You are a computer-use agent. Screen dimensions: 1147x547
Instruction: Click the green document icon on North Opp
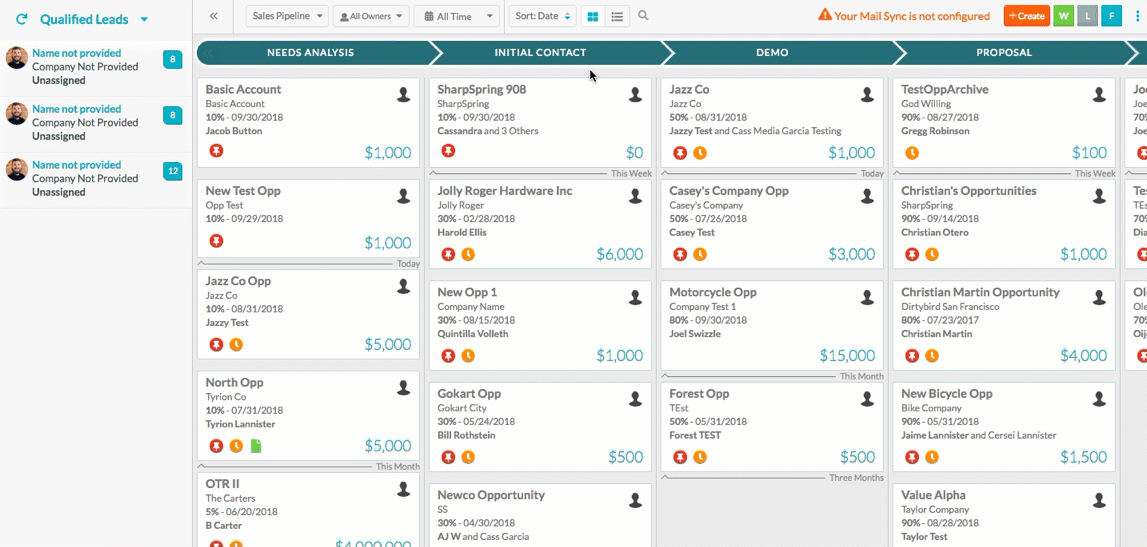tap(256, 446)
